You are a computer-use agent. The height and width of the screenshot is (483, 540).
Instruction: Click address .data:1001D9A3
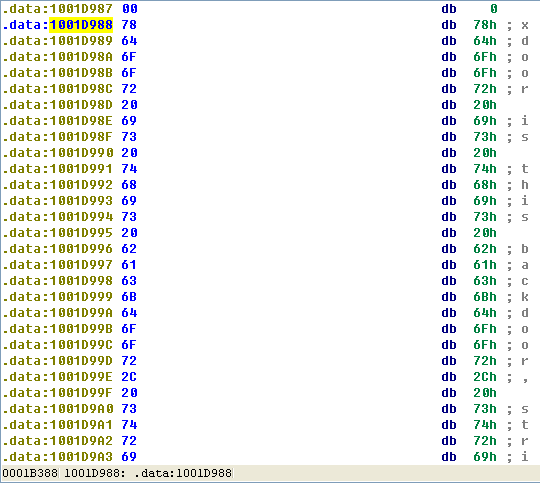(58, 456)
